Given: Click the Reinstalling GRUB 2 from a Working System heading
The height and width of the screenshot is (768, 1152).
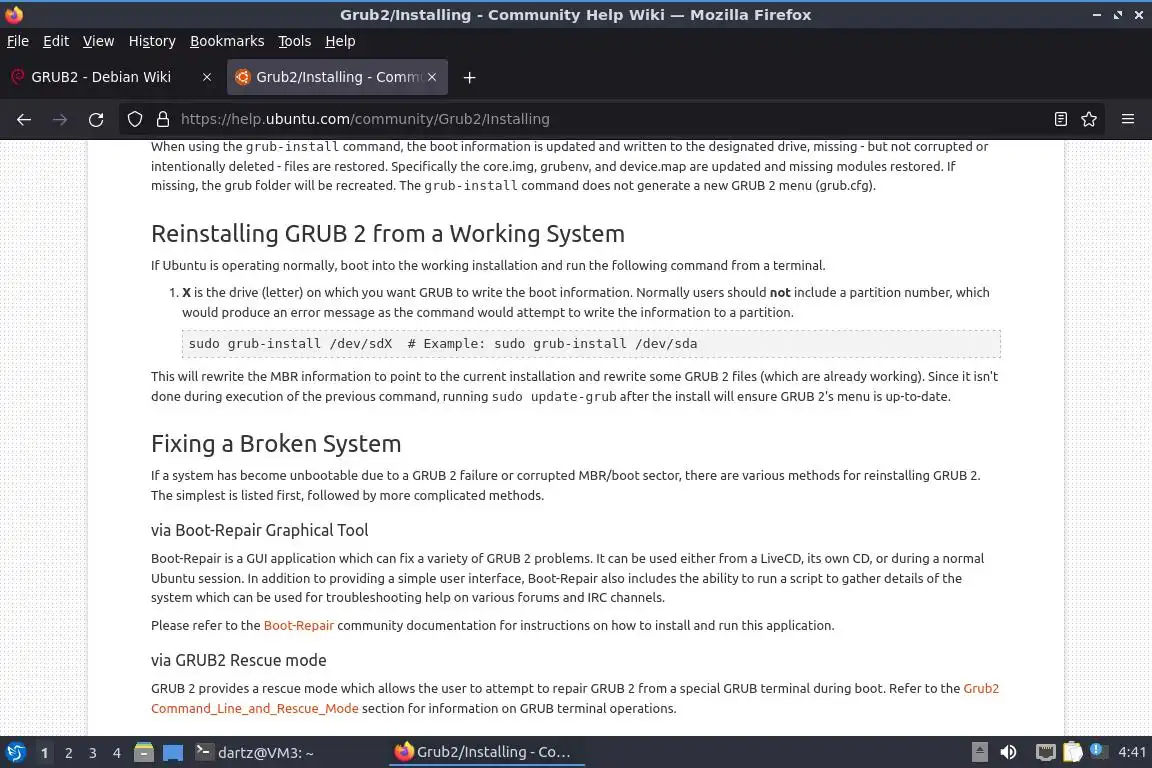Looking at the screenshot, I should click(x=388, y=234).
